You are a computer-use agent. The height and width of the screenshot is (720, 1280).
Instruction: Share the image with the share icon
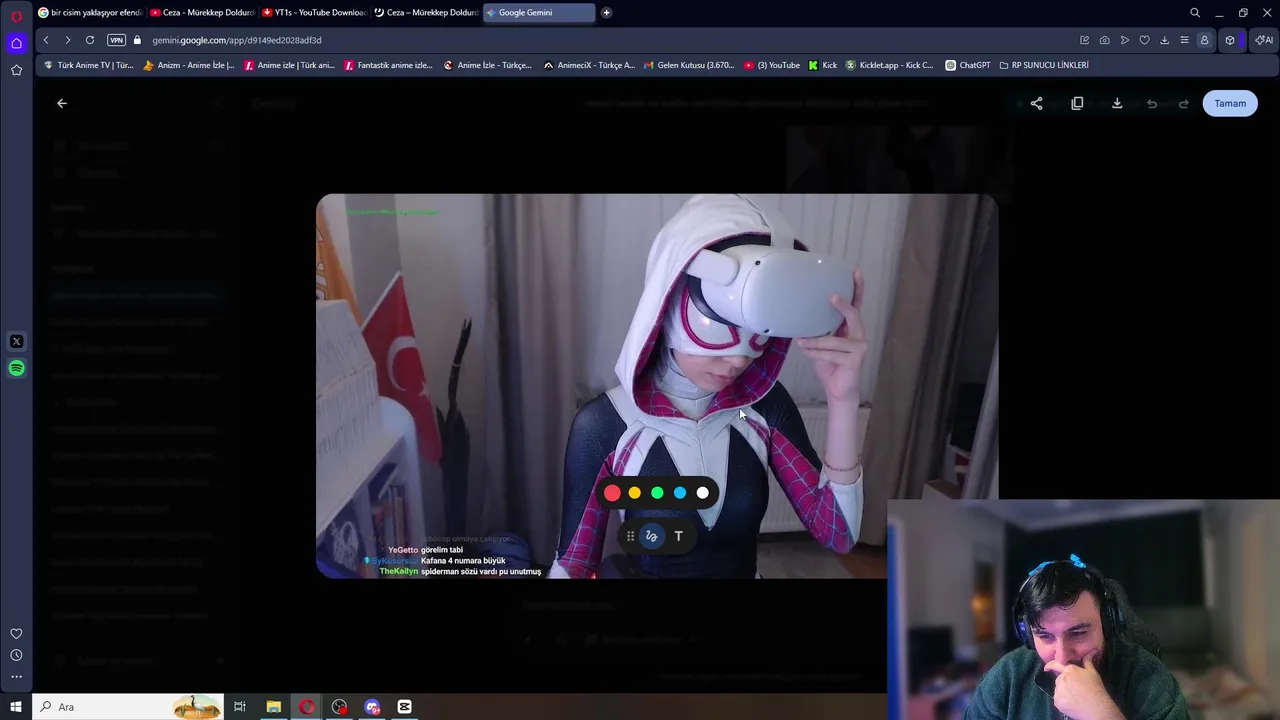coord(1036,103)
